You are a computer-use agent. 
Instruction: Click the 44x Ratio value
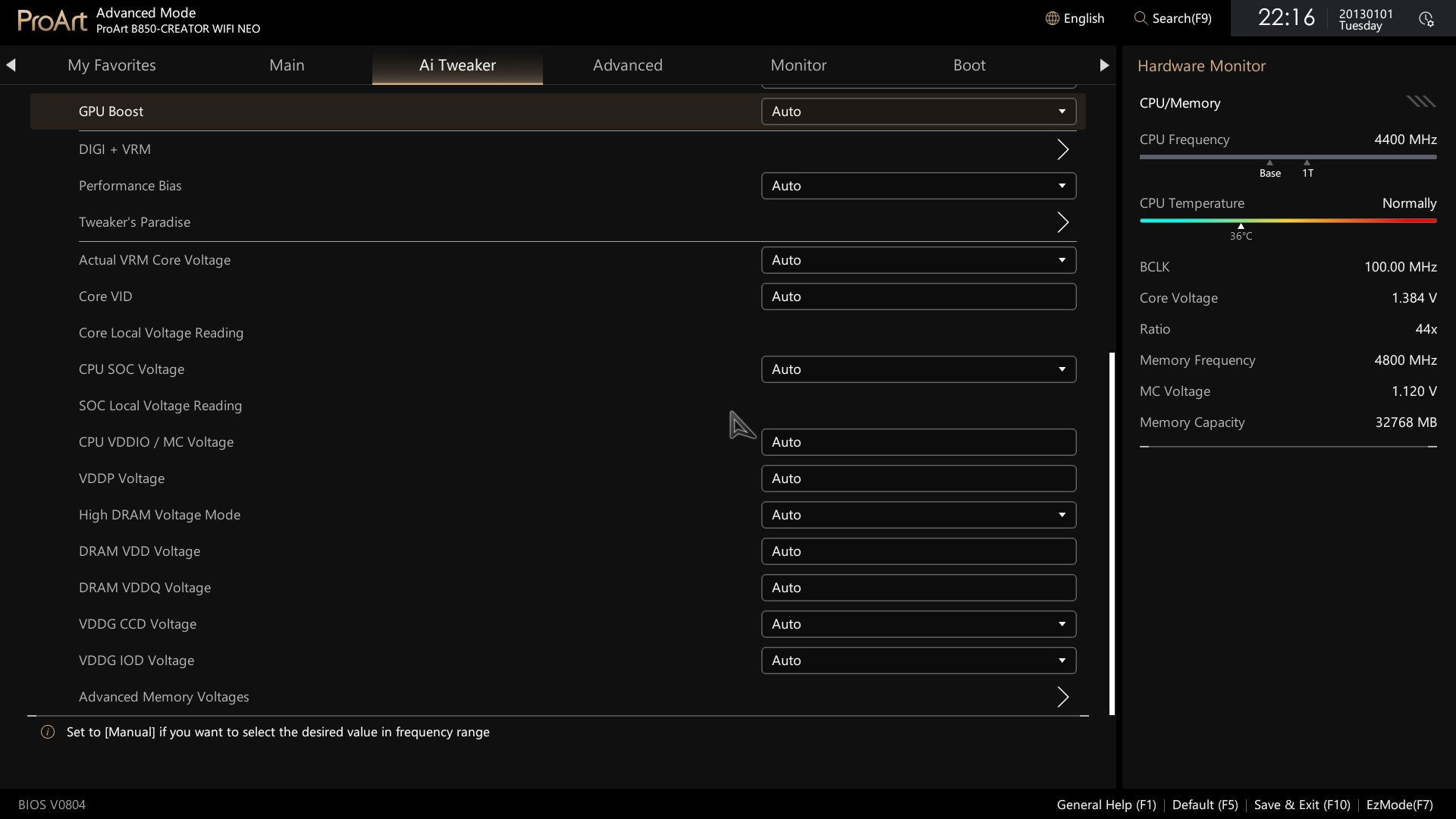pos(1426,329)
